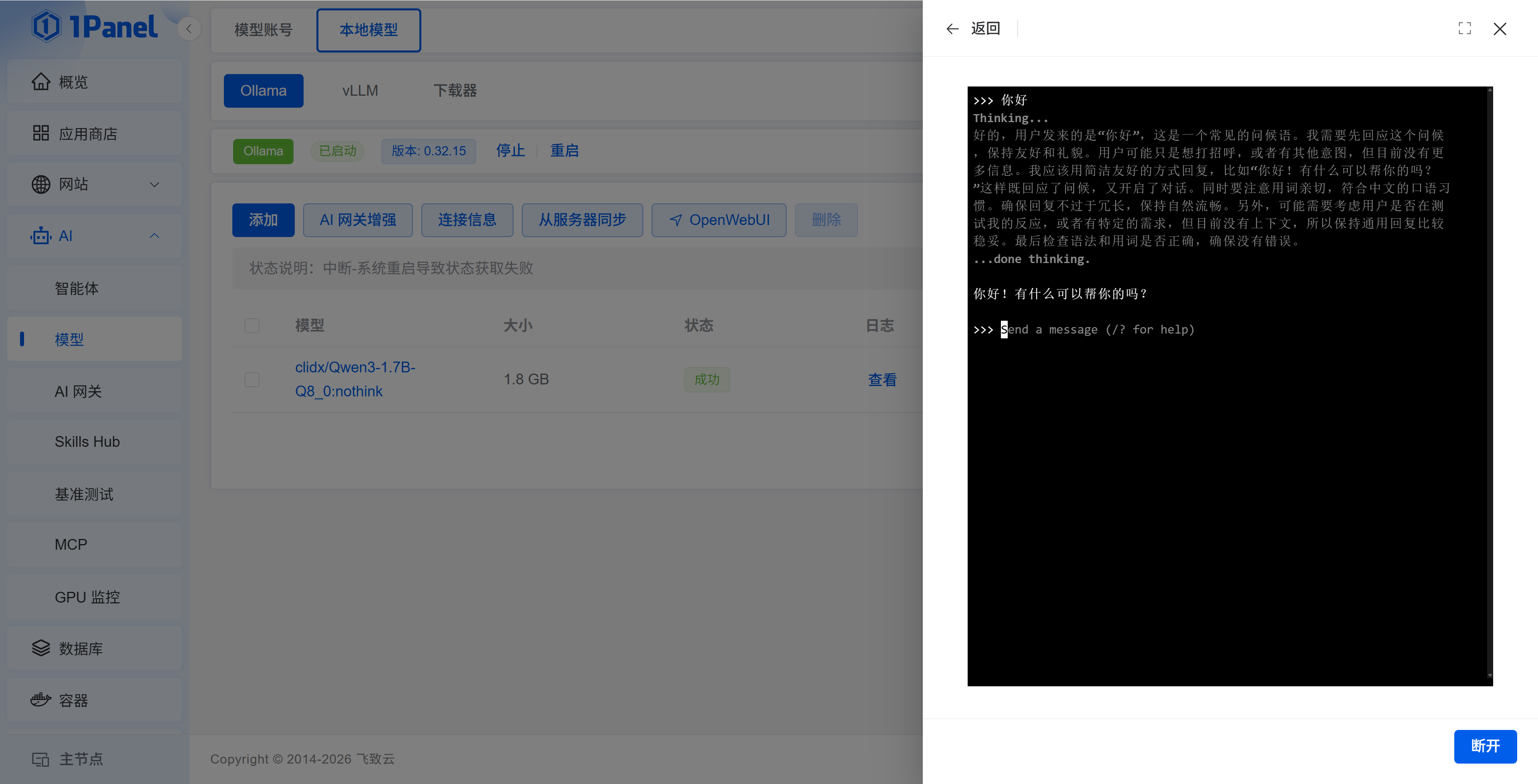
Task: Click the 版本: 0.32.15 version tag
Action: pos(429,151)
